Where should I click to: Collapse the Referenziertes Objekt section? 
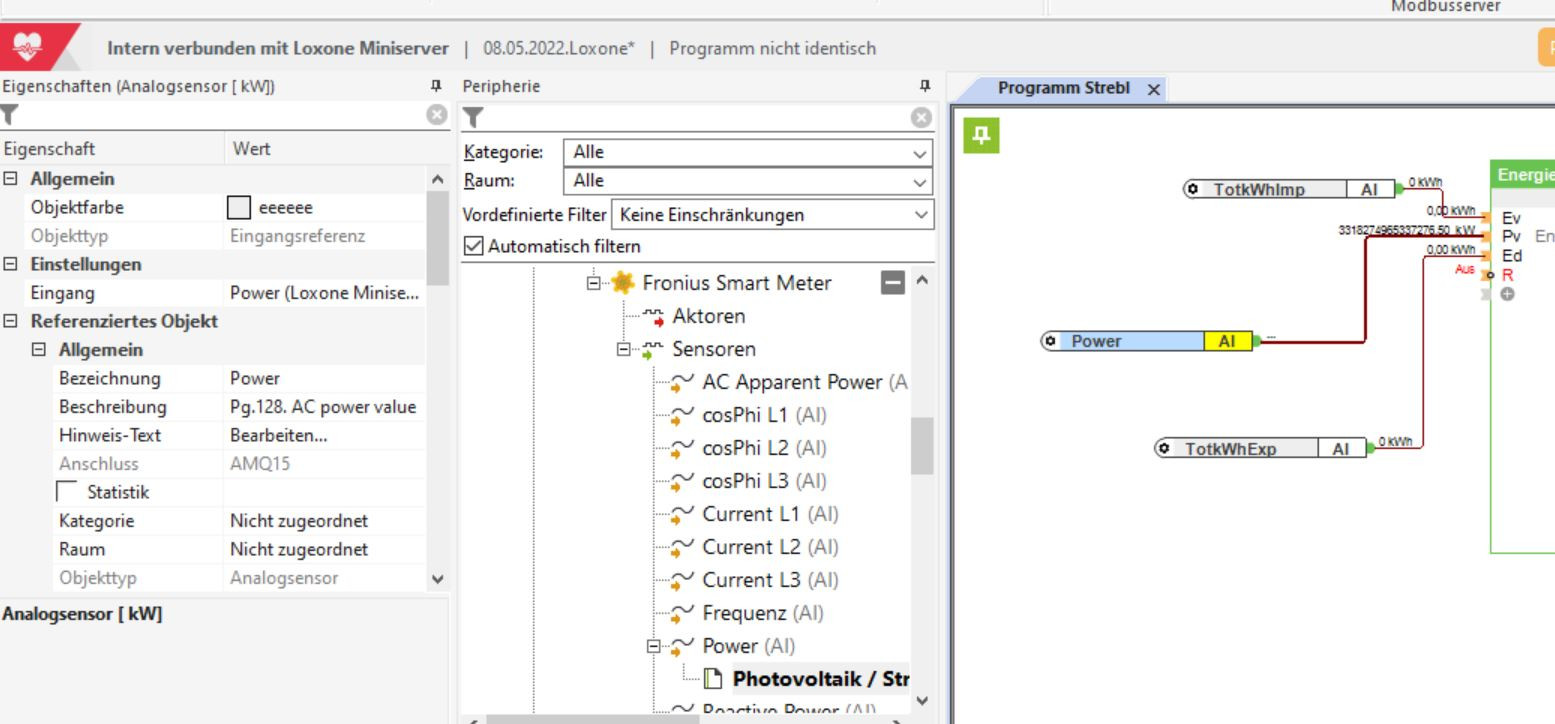[x=11, y=322]
